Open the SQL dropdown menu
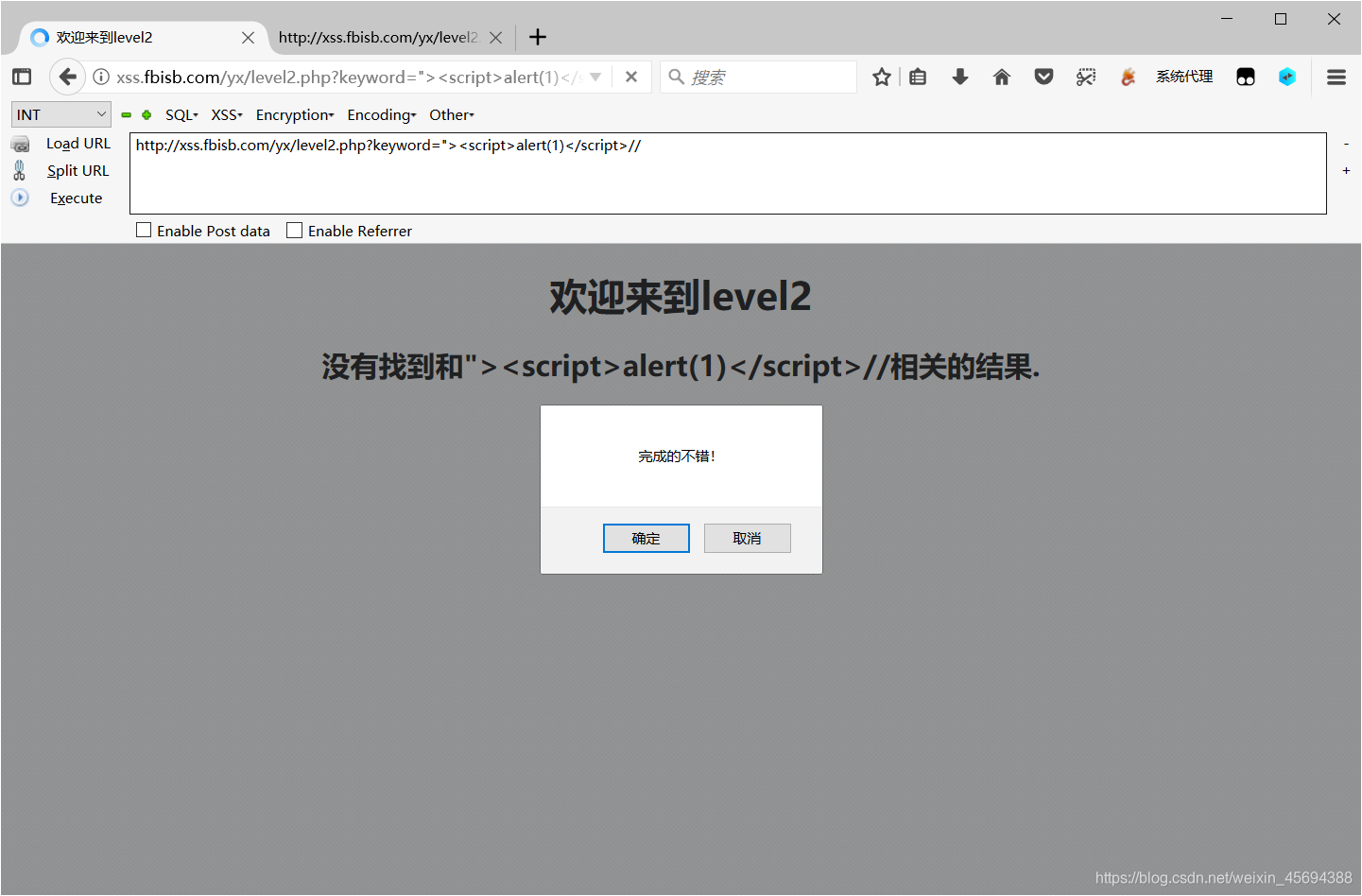Viewport: 1362px width, 896px height. tap(181, 114)
